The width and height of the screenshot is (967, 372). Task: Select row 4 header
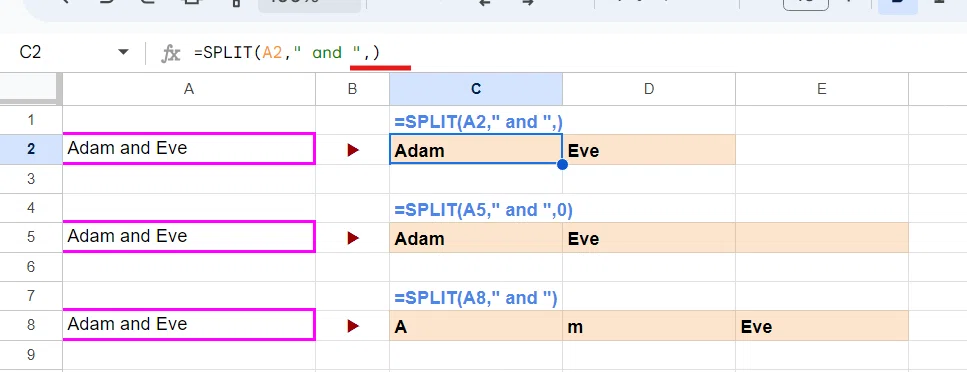coord(31,208)
